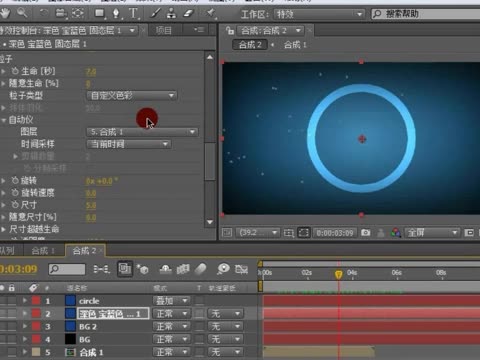Toggle lock switch for BG layer

pyautogui.click(x=12, y=339)
